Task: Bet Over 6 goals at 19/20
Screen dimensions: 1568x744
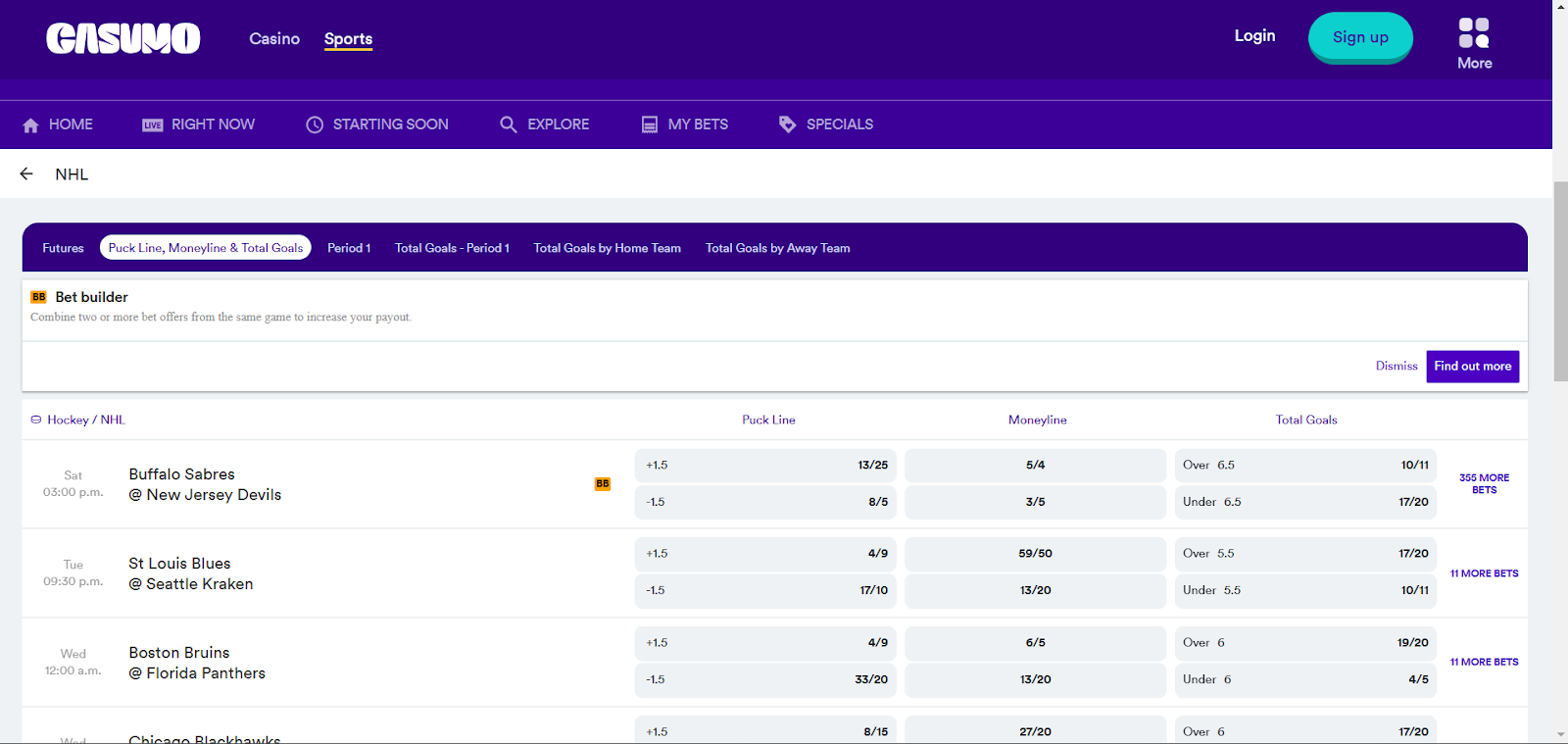Action: (x=1305, y=643)
